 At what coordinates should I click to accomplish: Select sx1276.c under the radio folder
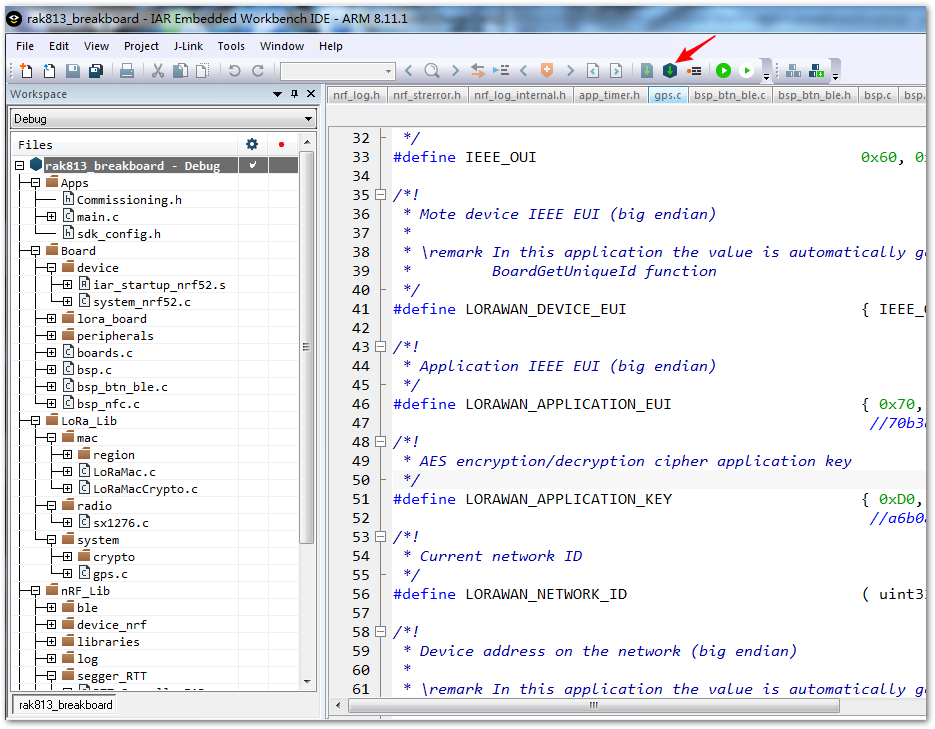tap(120, 523)
